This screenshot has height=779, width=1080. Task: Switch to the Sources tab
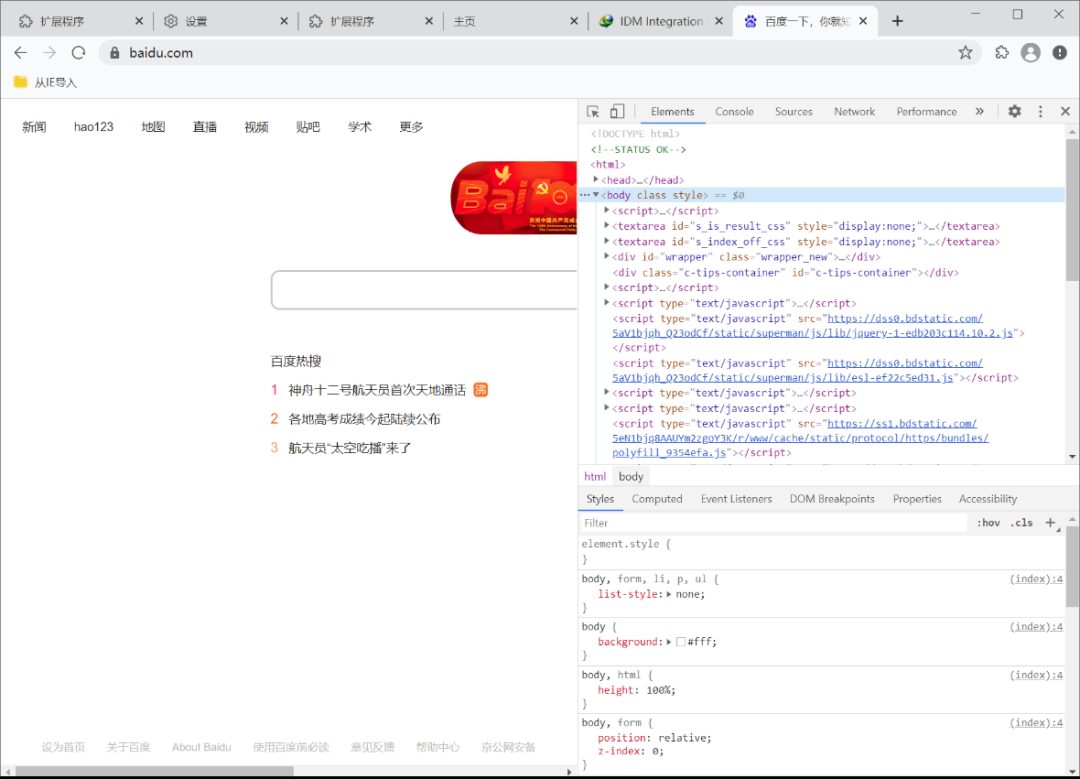[x=793, y=112]
